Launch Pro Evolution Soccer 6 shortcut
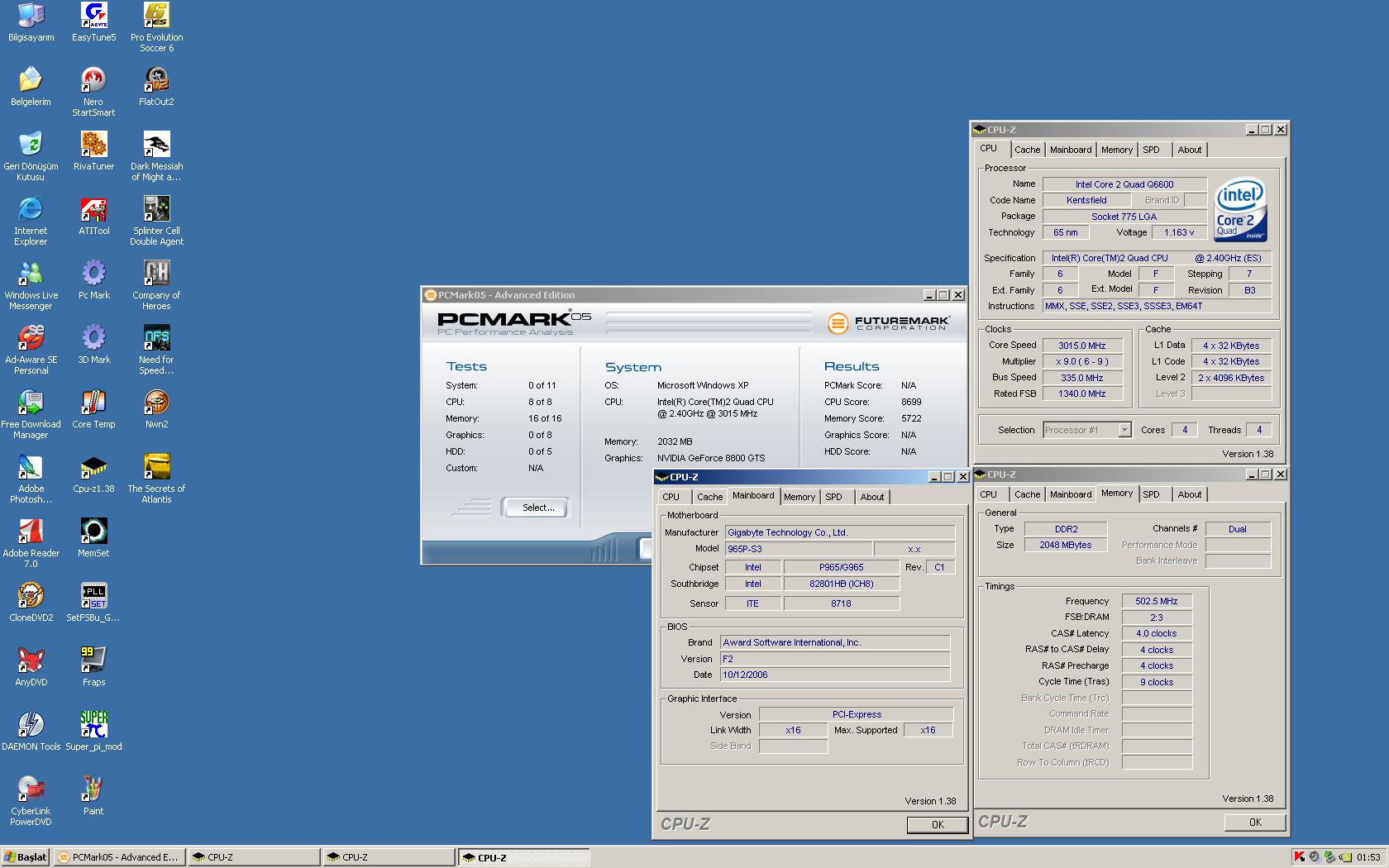 [156, 27]
